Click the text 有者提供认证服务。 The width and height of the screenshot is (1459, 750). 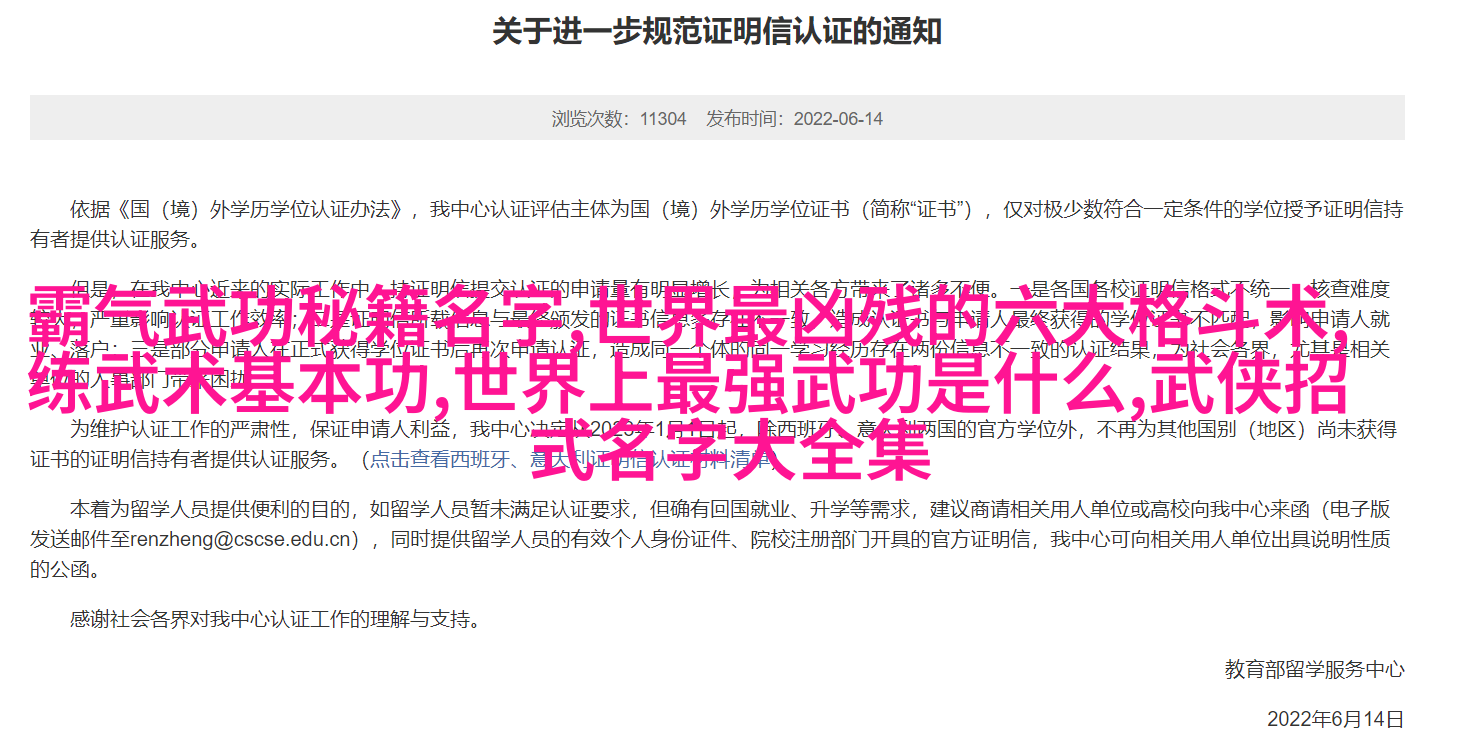click(x=115, y=240)
